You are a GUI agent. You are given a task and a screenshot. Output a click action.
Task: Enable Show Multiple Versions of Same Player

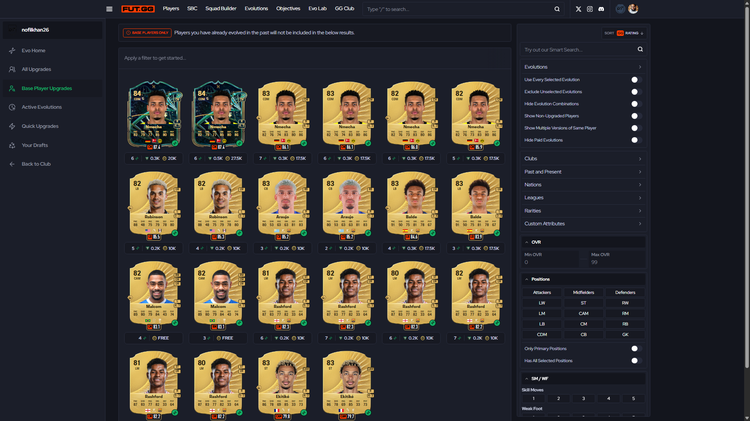pos(635,128)
